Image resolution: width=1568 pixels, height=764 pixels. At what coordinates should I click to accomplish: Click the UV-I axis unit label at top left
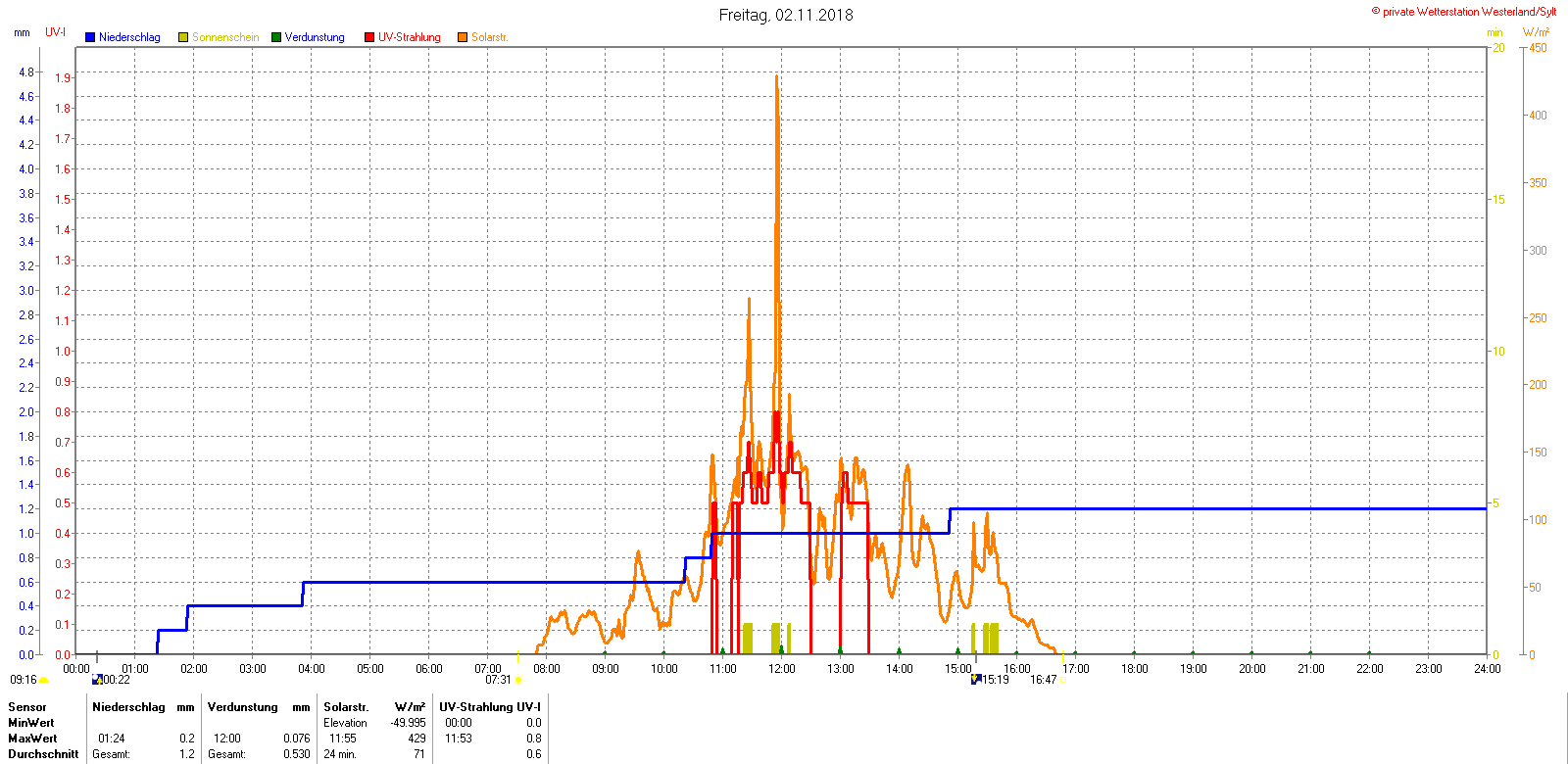click(56, 32)
